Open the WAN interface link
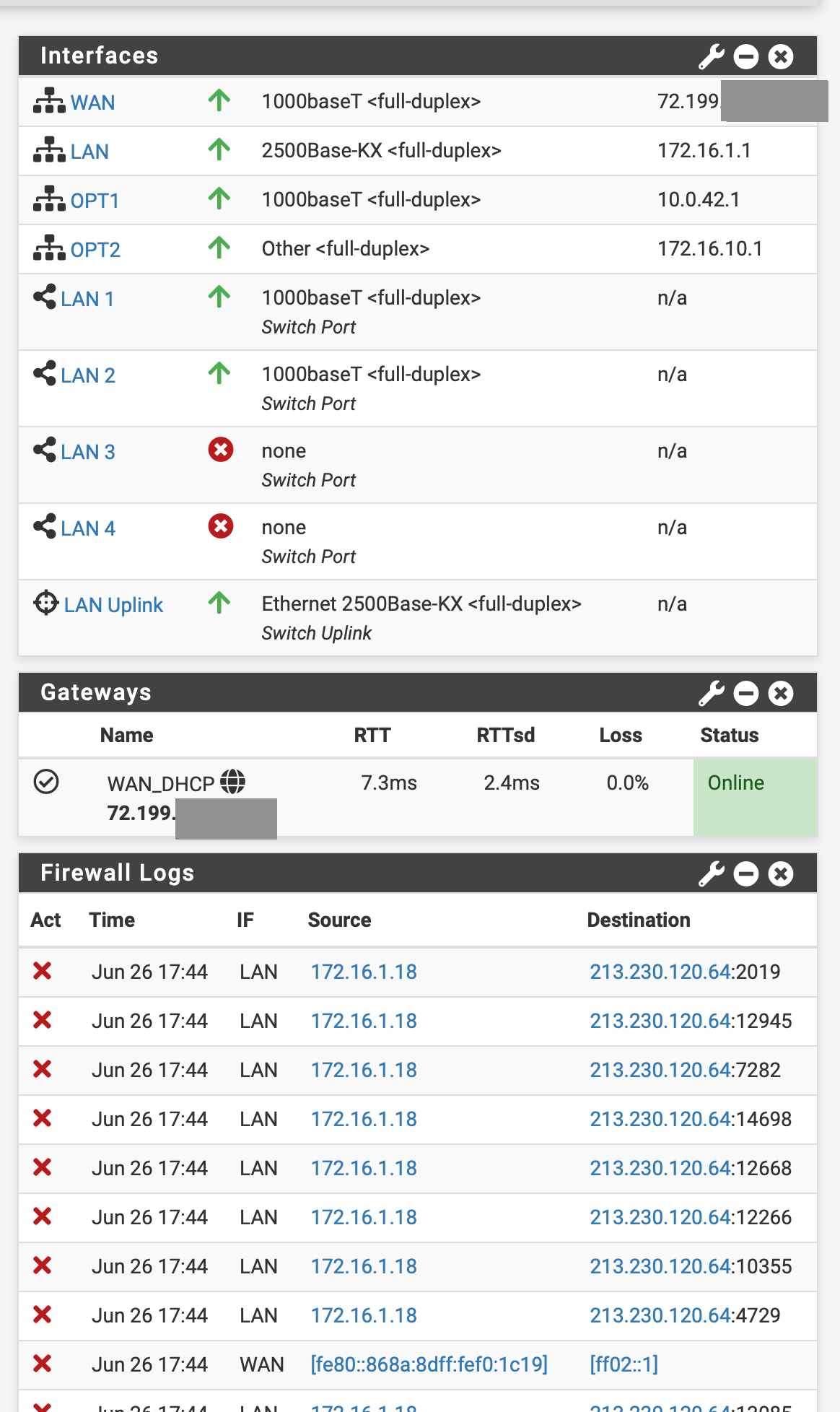This screenshot has height=1412, width=840. point(92,103)
